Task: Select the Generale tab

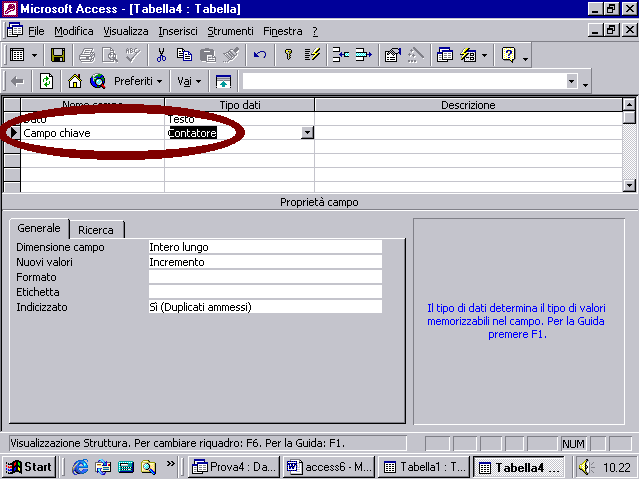Action: [39, 228]
